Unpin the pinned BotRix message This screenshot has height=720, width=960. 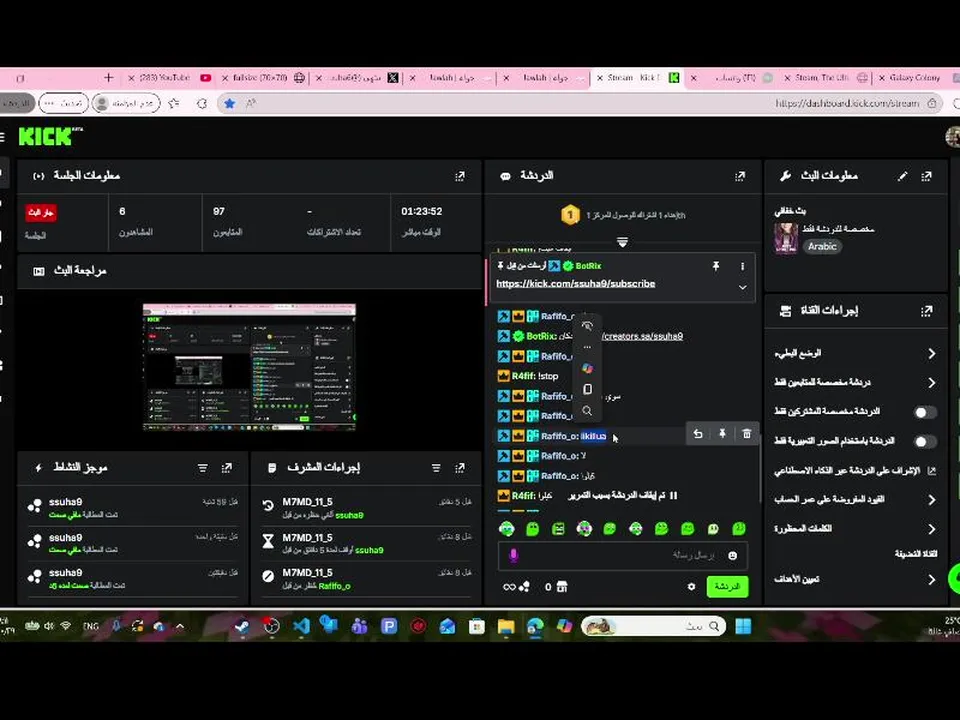(715, 266)
